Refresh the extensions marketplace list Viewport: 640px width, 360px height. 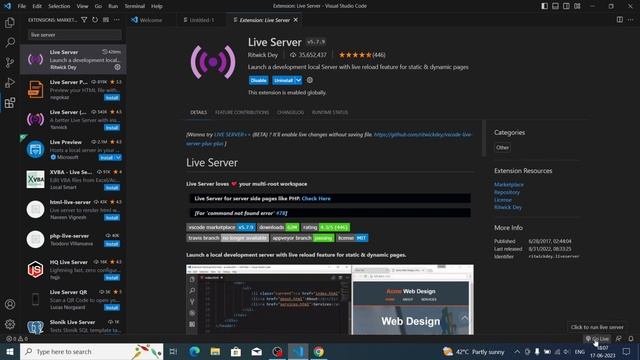(x=95, y=20)
